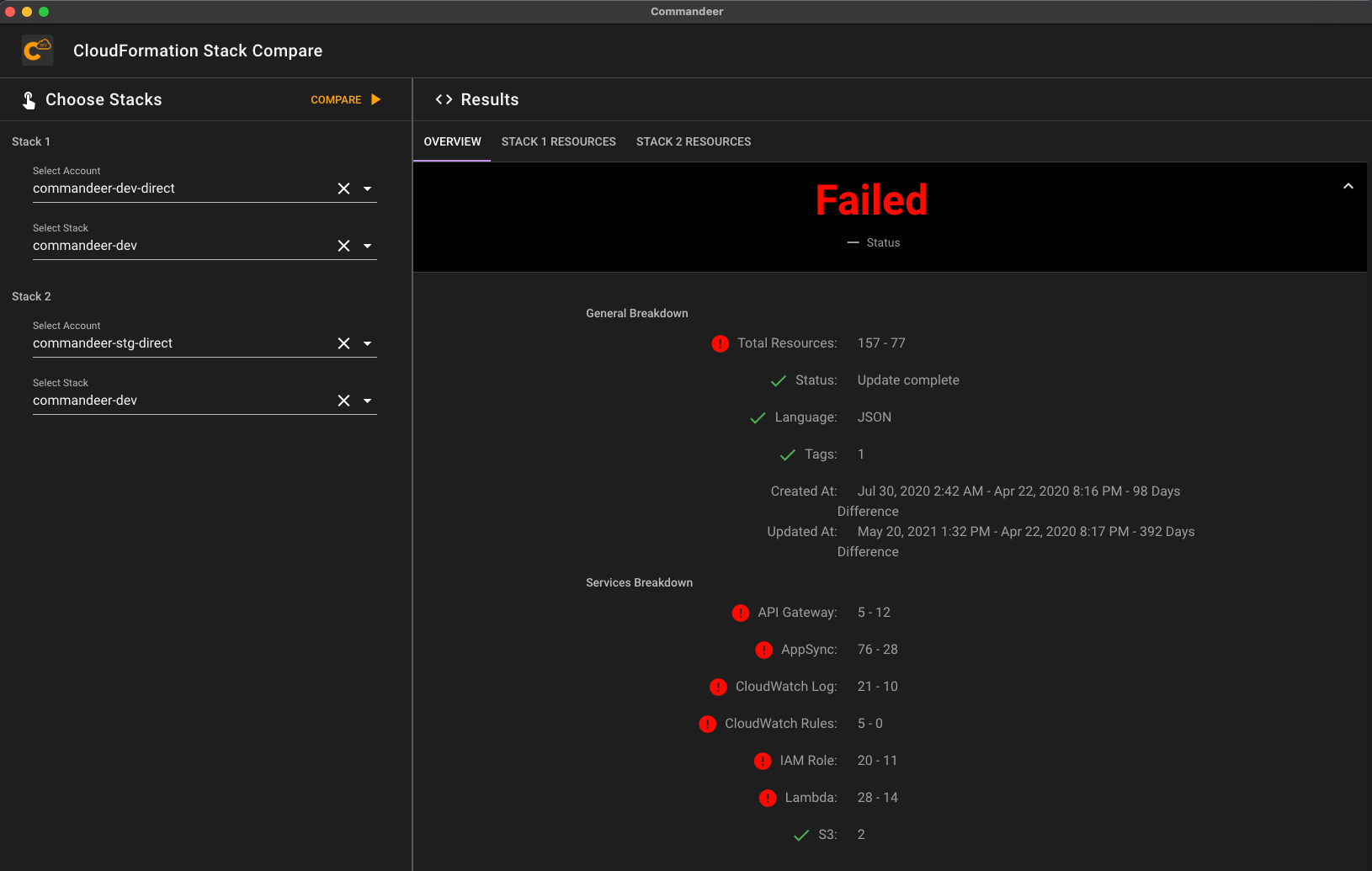The image size is (1372, 871).
Task: Click red alert icon for AppSync
Action: pos(763,650)
